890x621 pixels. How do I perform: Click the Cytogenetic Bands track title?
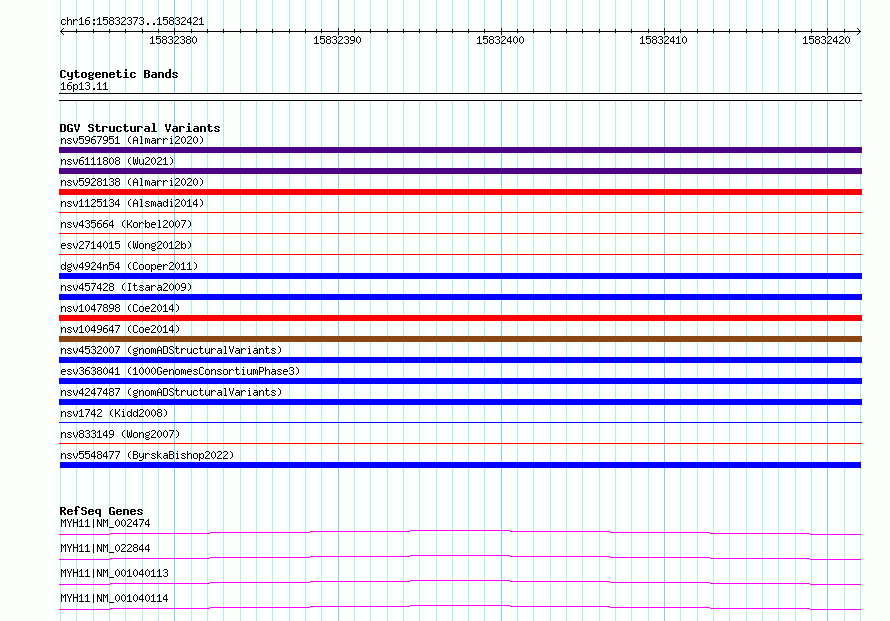(119, 74)
